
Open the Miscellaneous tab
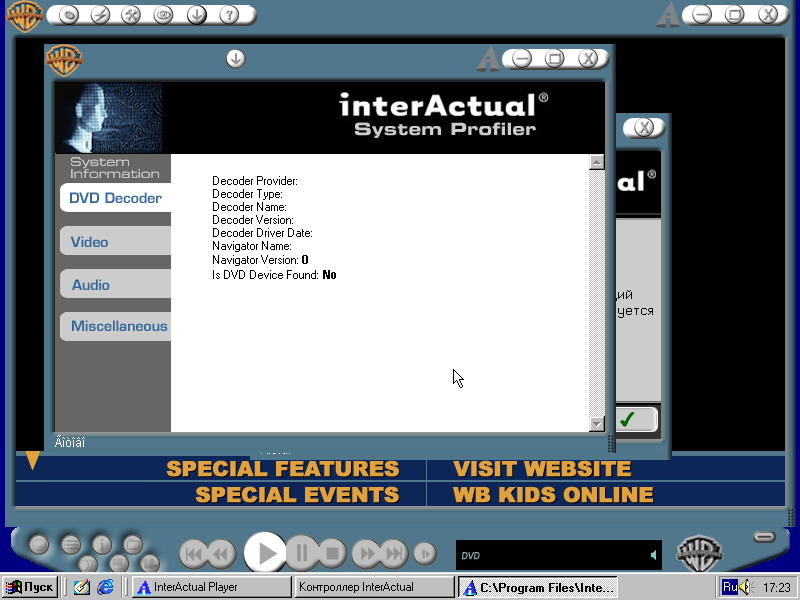click(115, 327)
